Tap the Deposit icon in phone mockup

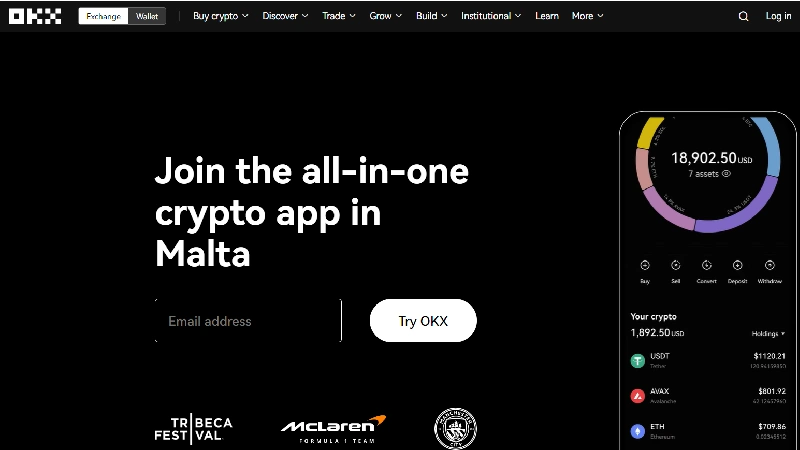tap(737, 265)
